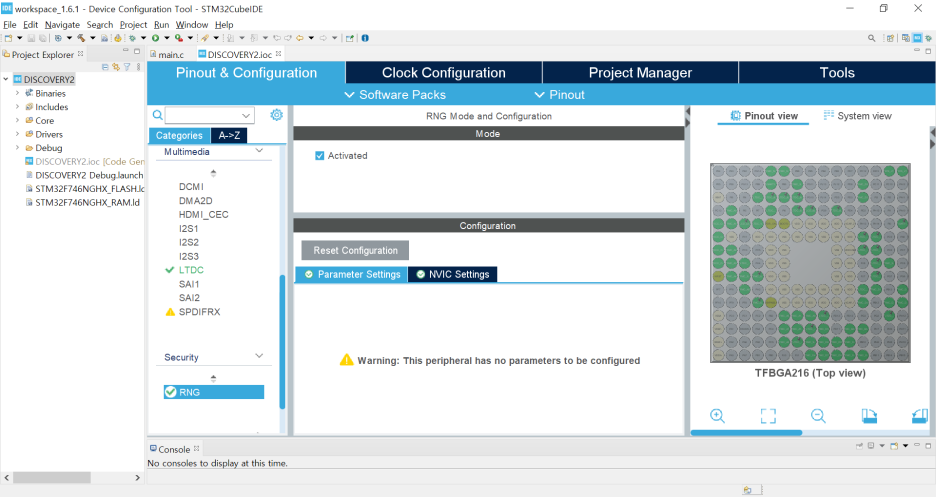
Task: Click the yellow back navigation arrow icon
Action: pyautogui.click(x=300, y=38)
